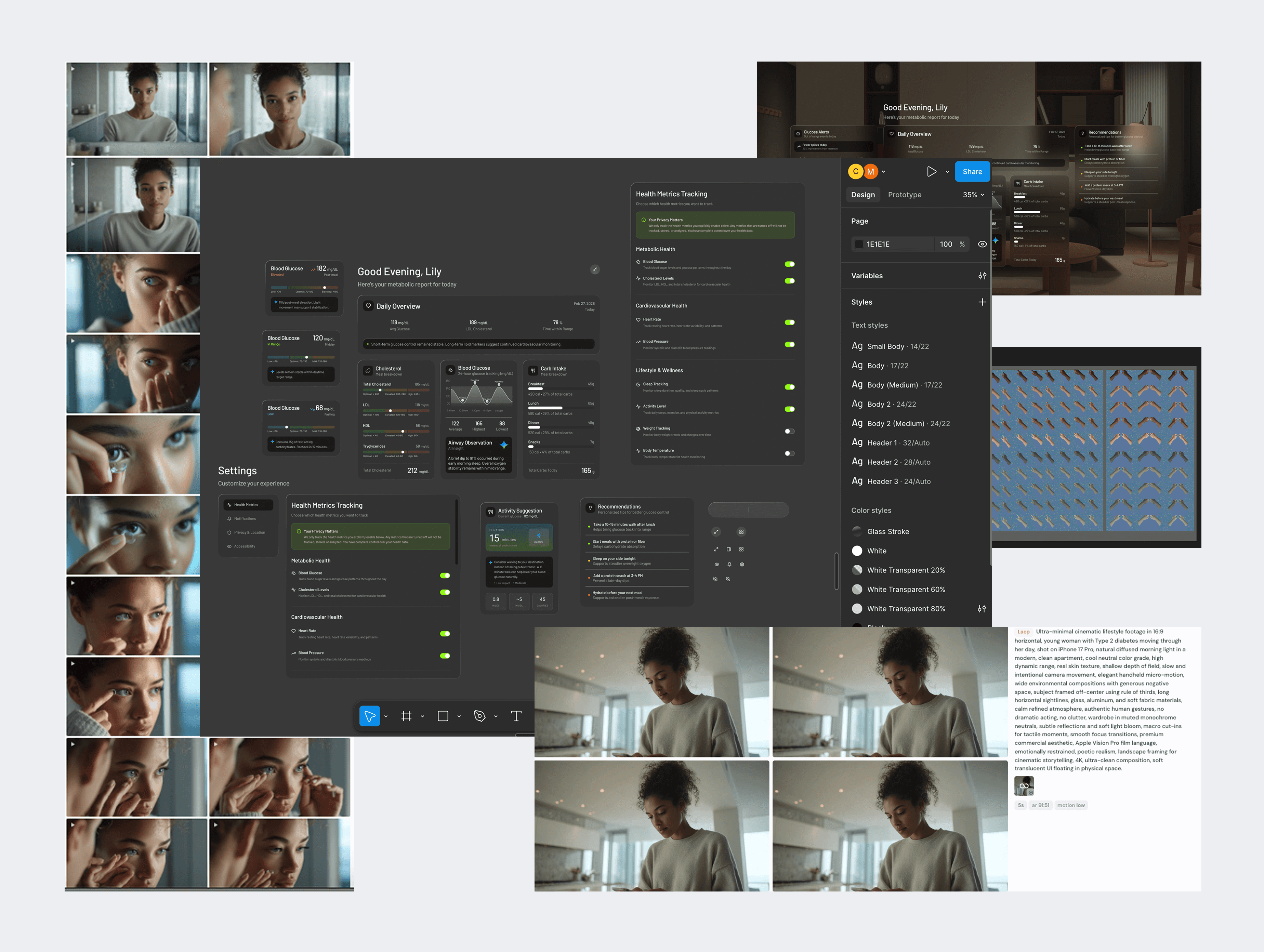This screenshot has width=1264, height=952.
Task: Open dropdown next to user avatars
Action: pos(883,171)
